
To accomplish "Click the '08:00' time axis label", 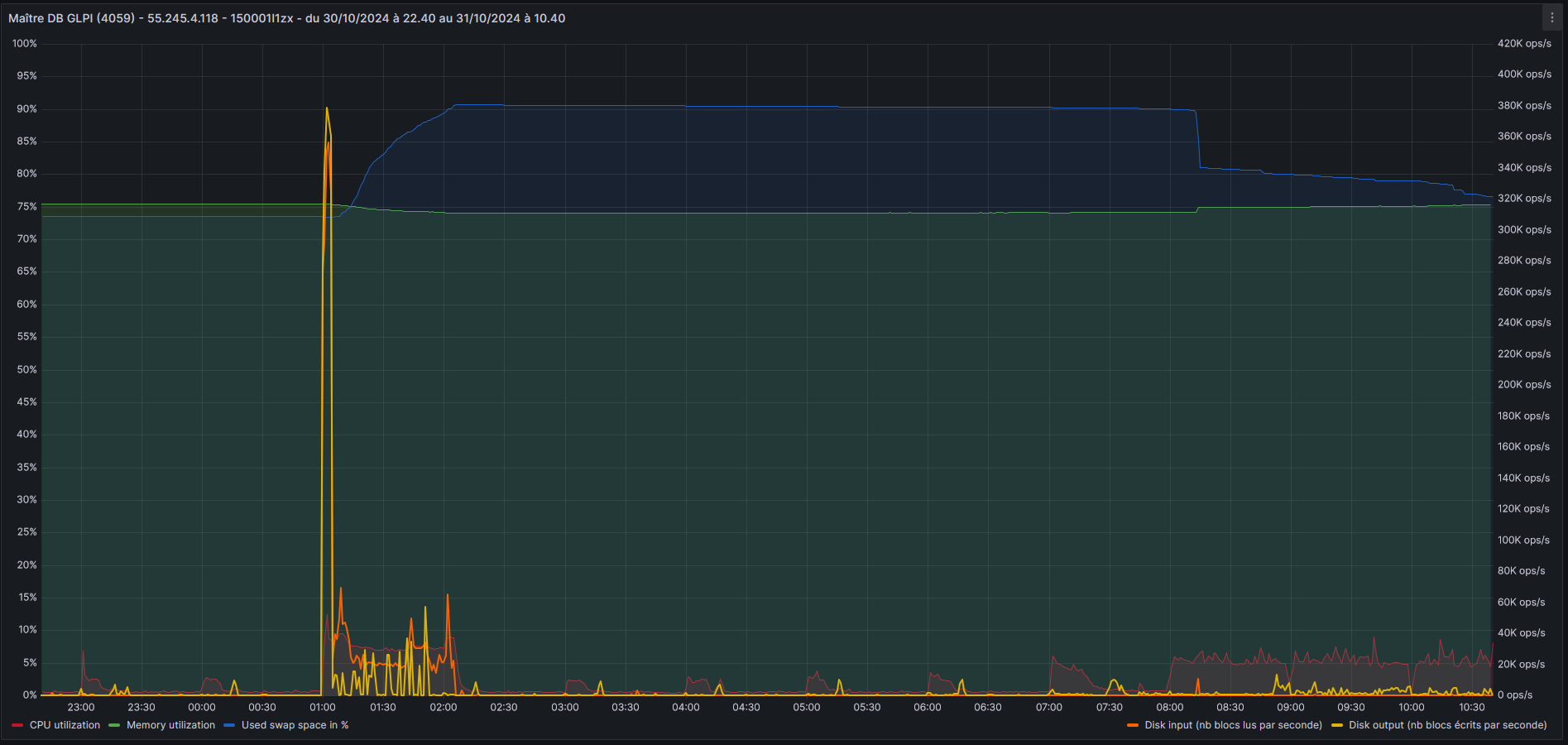I will coord(1170,707).
